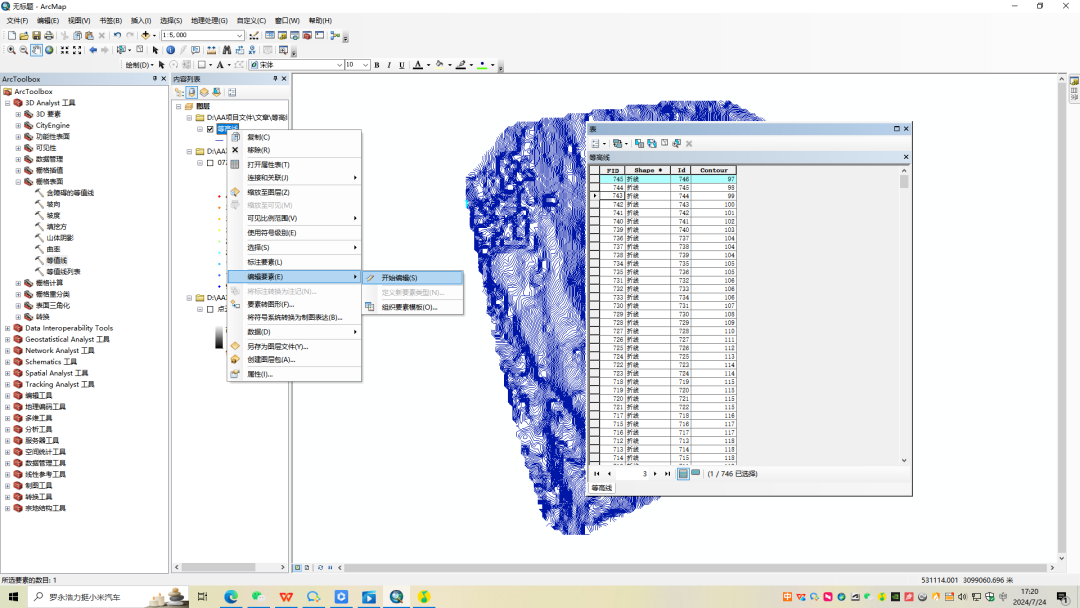Click the Full Extent globe icon
This screenshot has height=608, width=1080.
(49, 50)
